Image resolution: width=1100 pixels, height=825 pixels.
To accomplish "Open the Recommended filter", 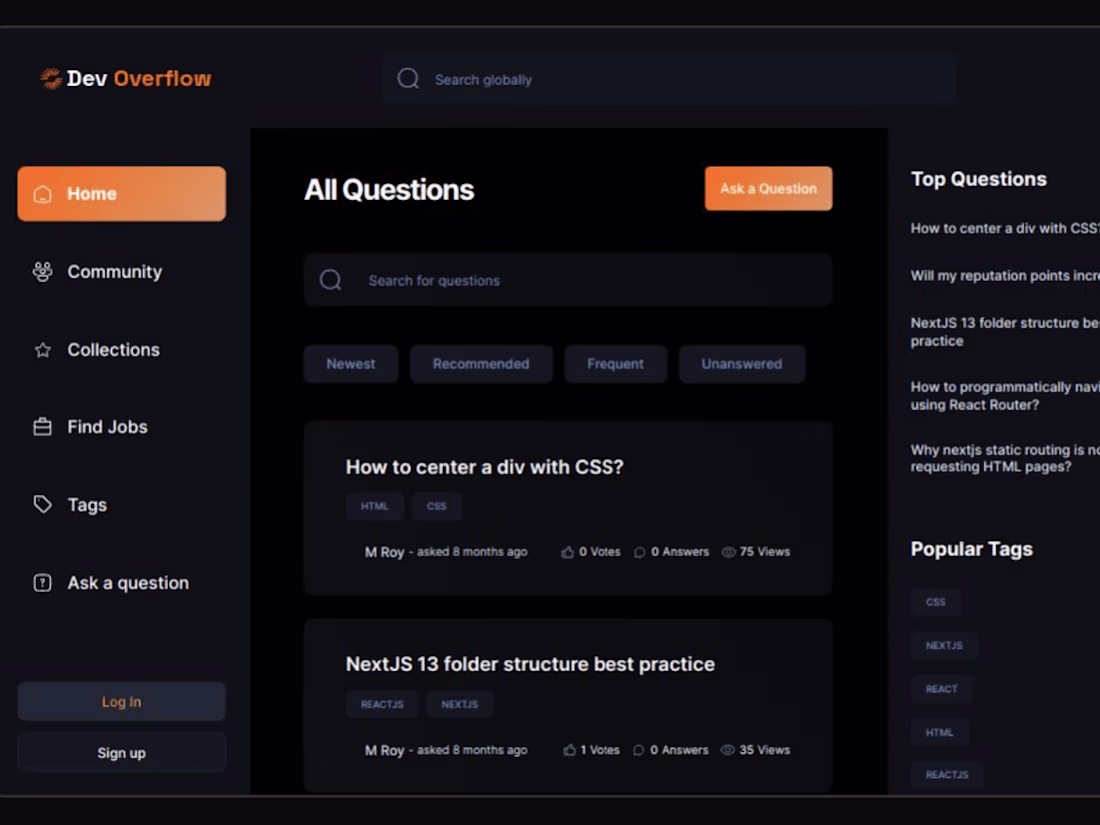I will (481, 364).
